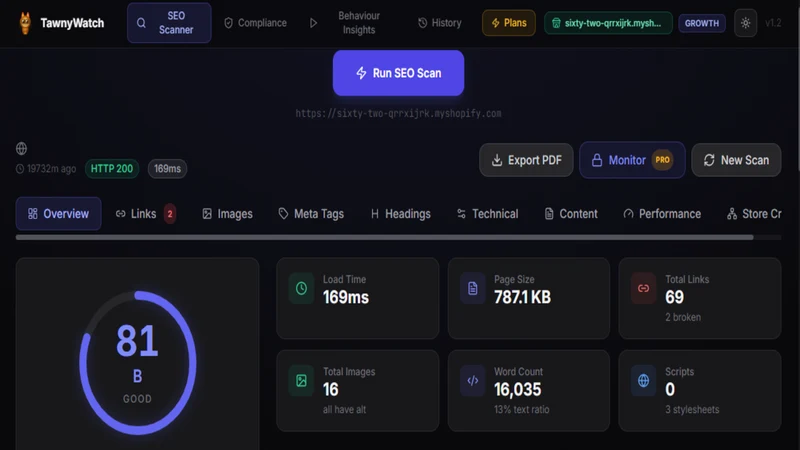
Task: Open the Content tab
Action: (571, 214)
